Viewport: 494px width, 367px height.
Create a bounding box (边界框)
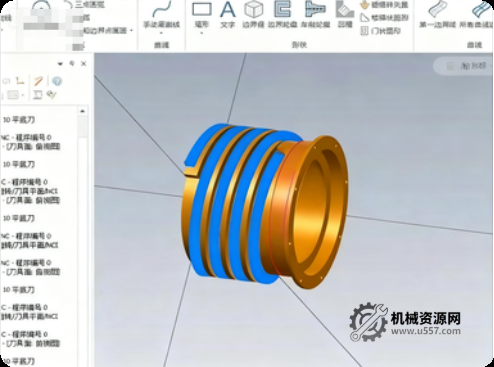pyautogui.click(x=253, y=15)
